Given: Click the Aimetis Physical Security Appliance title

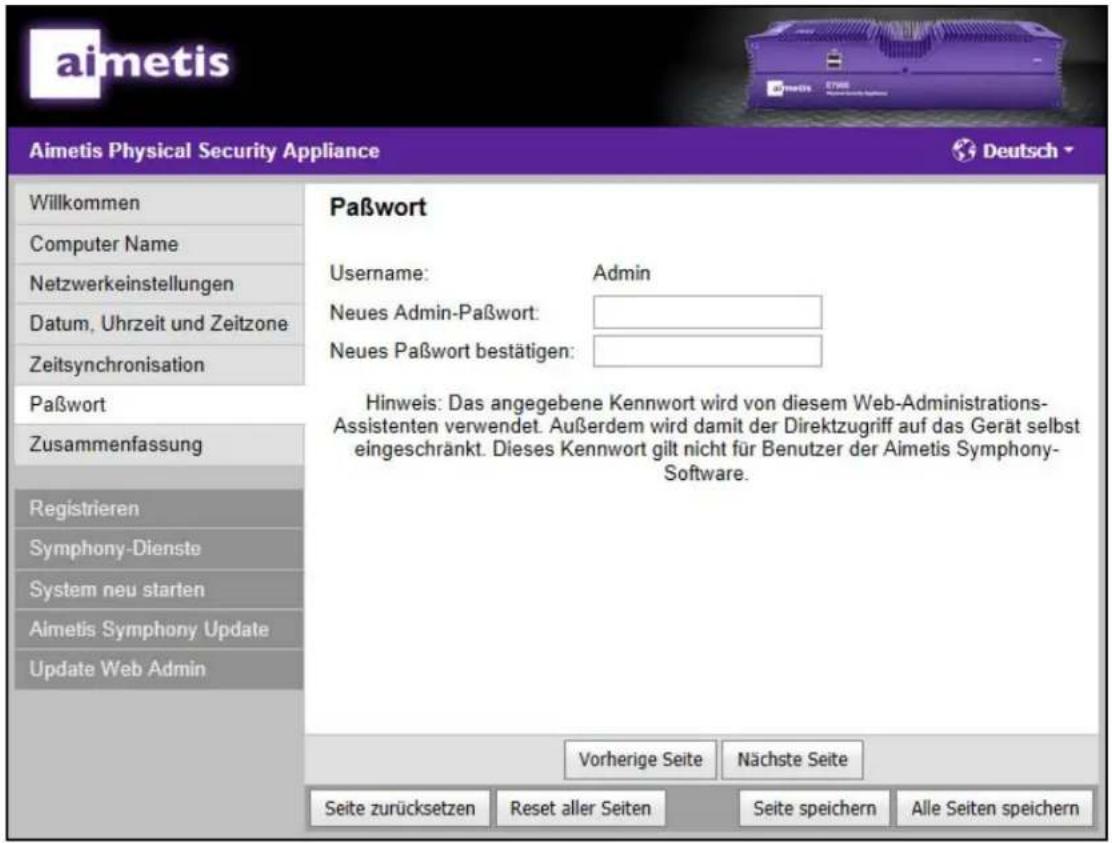Looking at the screenshot, I should click(204, 151).
